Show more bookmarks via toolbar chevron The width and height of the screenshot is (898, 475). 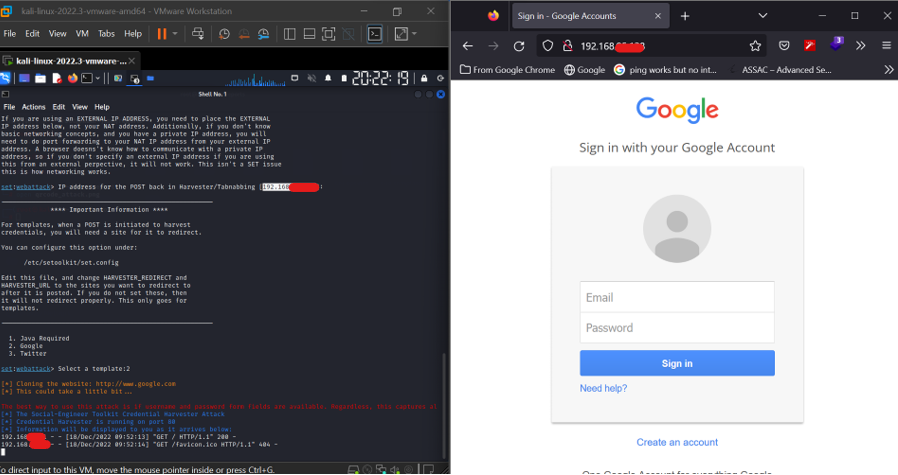[x=888, y=70]
